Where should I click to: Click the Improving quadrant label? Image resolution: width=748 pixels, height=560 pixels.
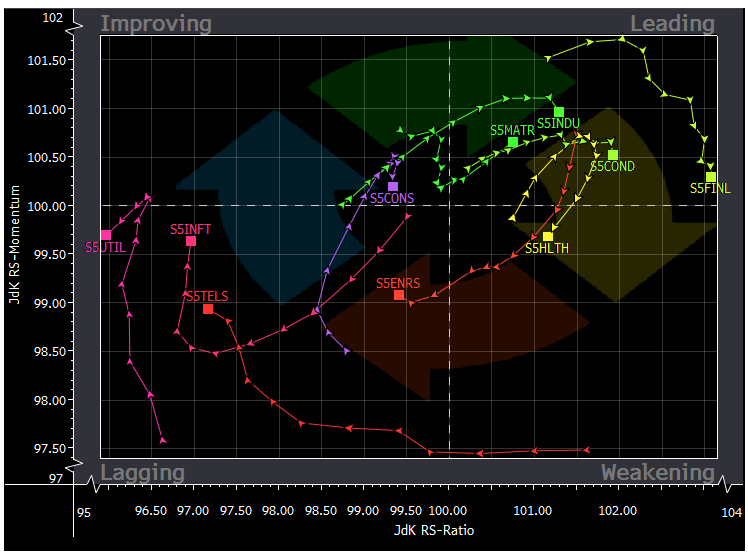(156, 24)
